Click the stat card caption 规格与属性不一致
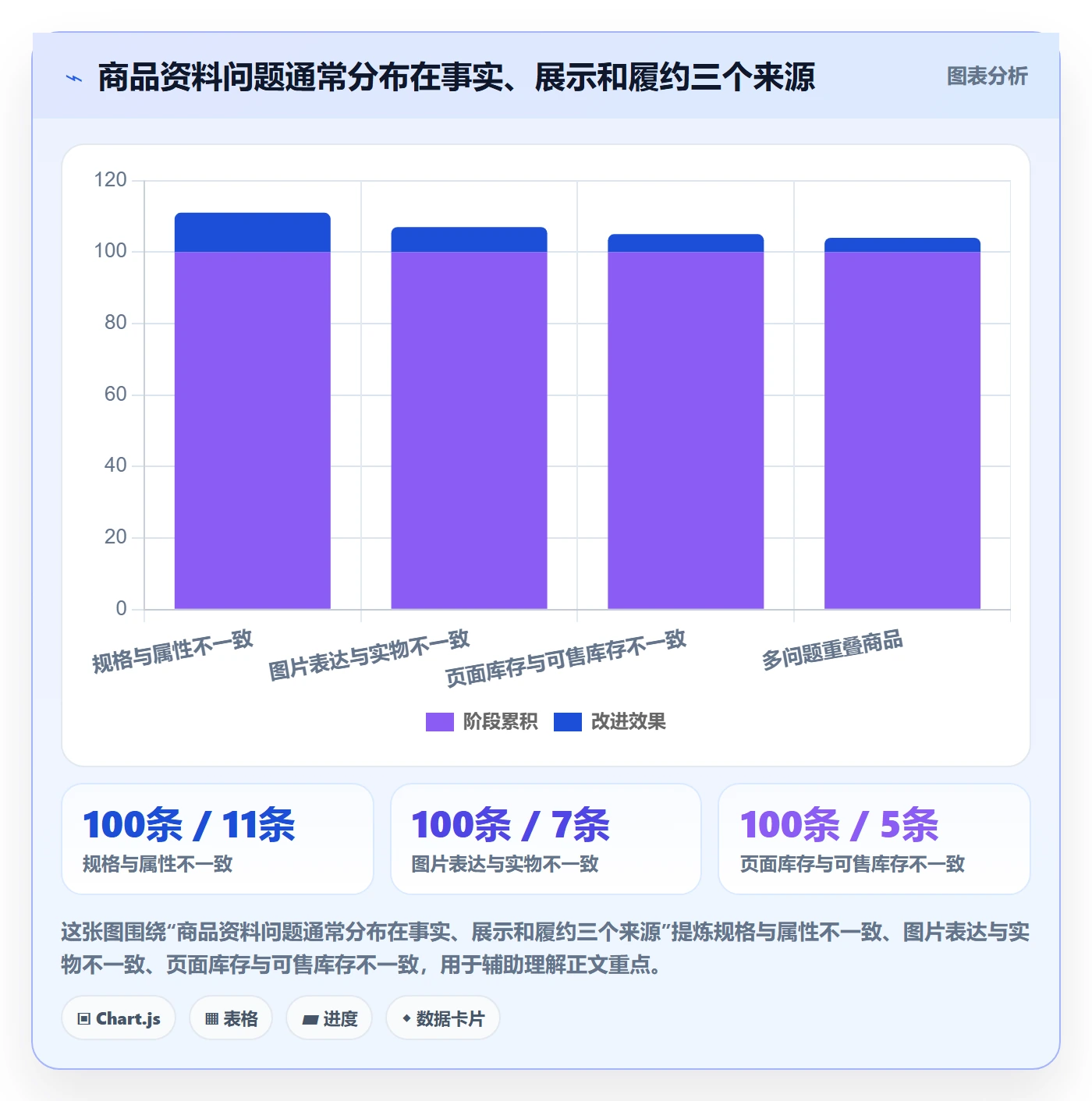This screenshot has height=1101, width=1092. (x=158, y=864)
